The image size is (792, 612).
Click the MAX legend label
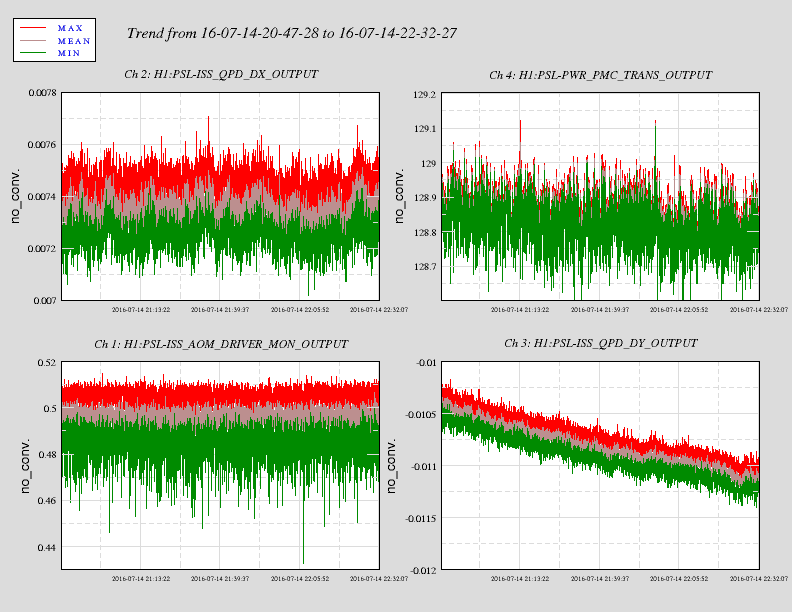[70, 28]
